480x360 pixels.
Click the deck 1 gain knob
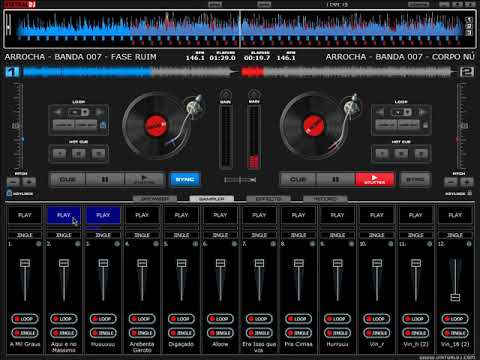pos(226,94)
